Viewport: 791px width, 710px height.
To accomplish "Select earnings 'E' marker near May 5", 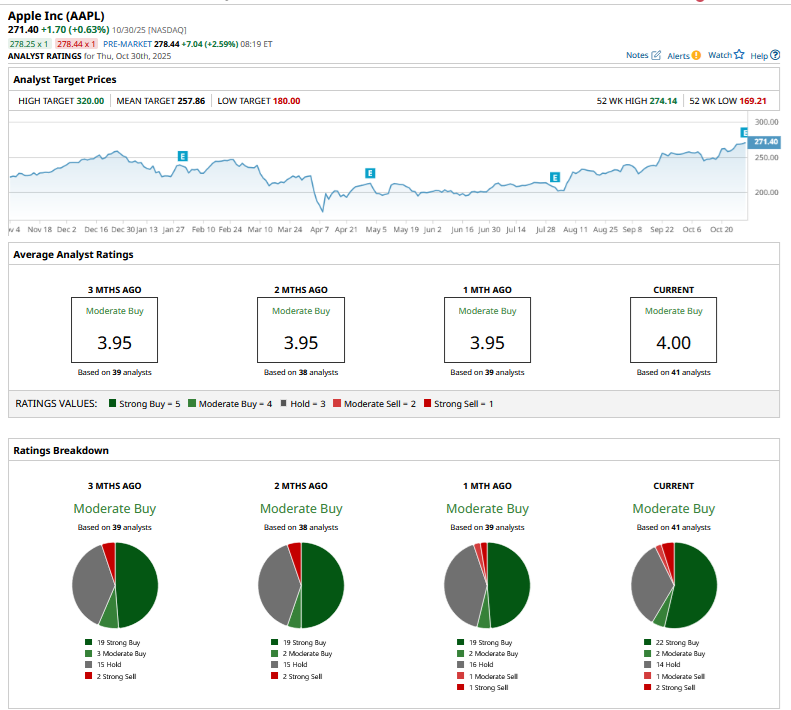I will [x=370, y=173].
